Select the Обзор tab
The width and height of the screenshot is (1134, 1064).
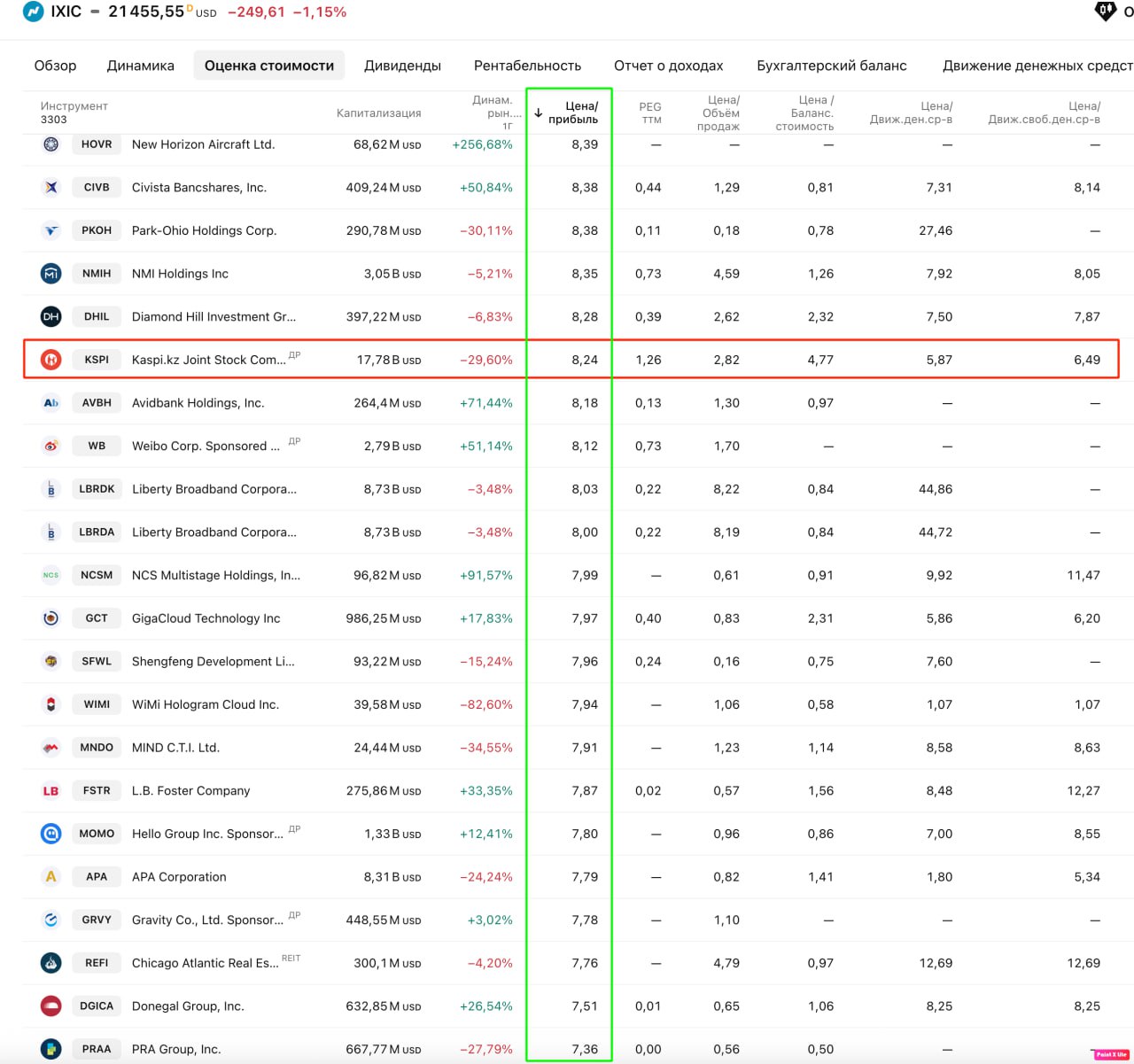click(55, 66)
